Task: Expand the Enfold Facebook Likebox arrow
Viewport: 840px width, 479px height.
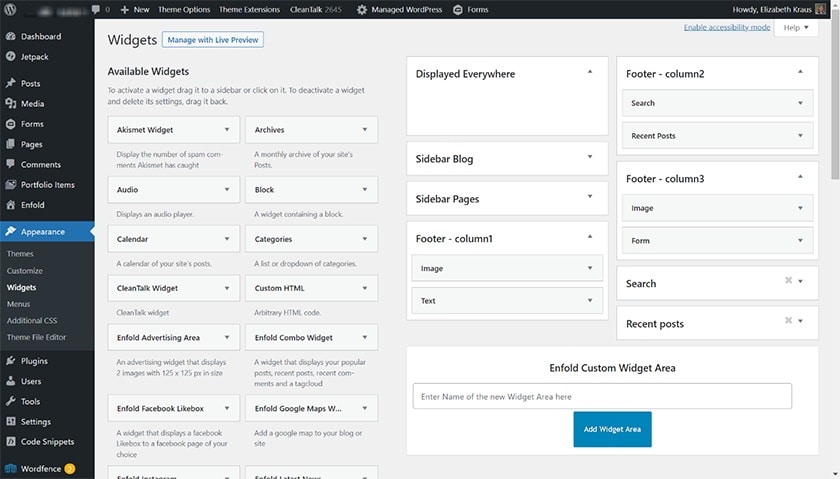Action: point(227,408)
